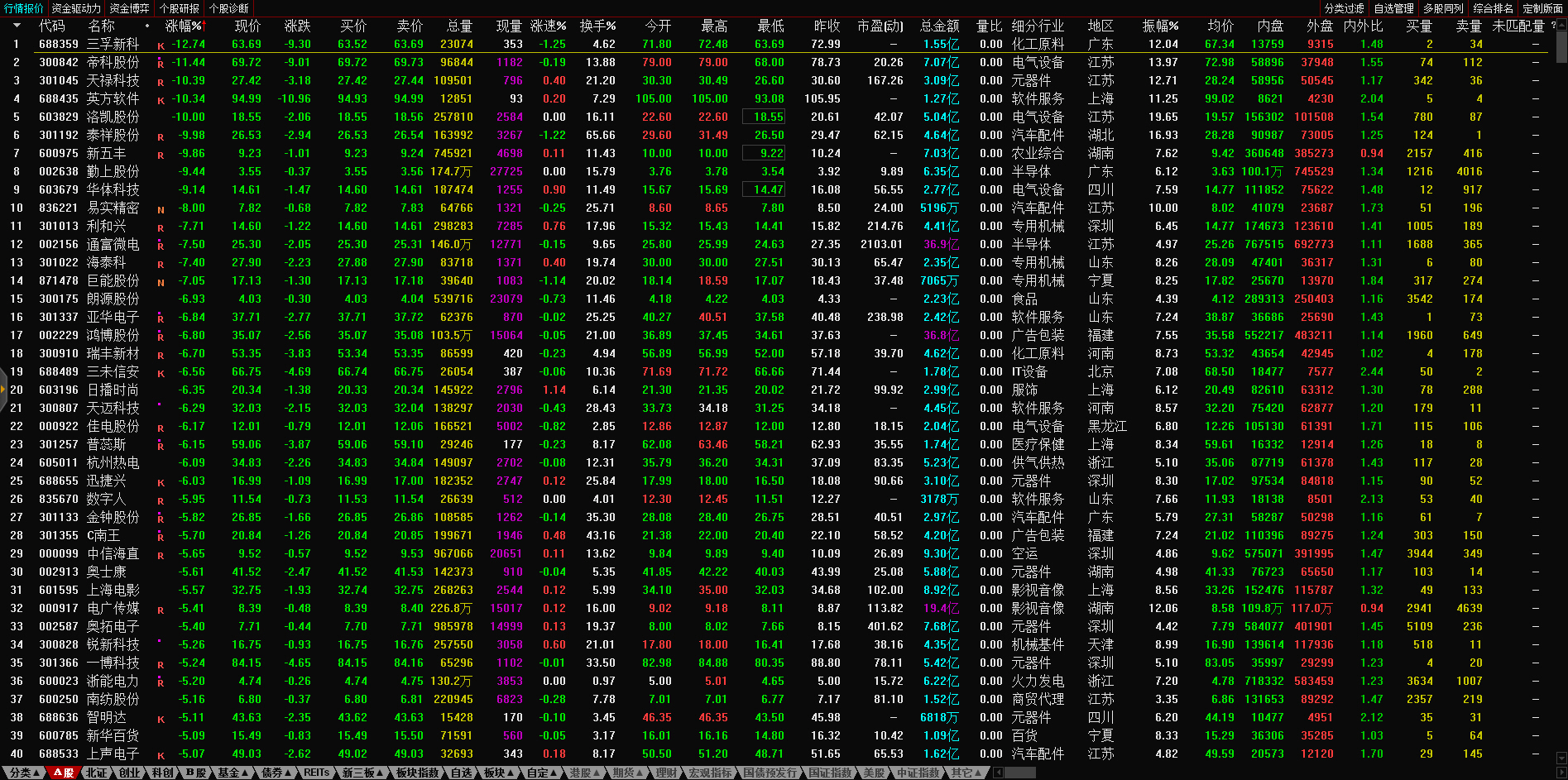Select the 洛凯股份 stock row
This screenshot has width=1568, height=780.
coord(113,117)
